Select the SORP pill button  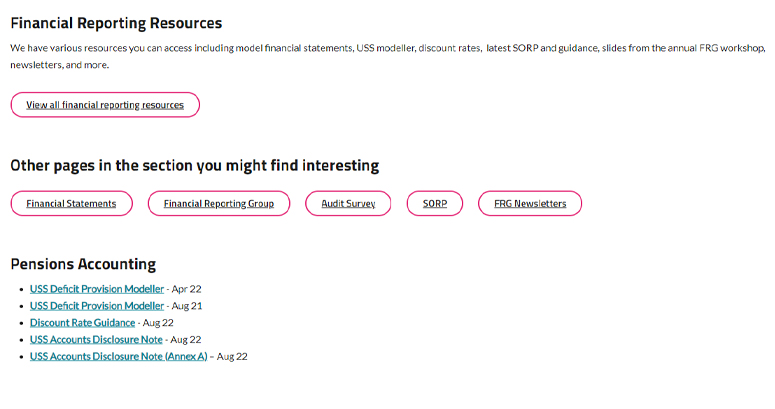pos(435,204)
